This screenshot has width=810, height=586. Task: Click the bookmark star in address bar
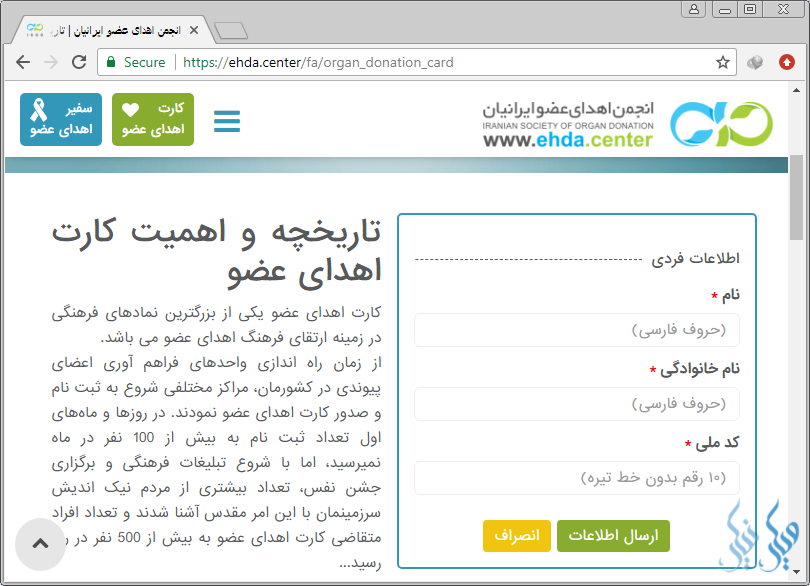tap(722, 62)
